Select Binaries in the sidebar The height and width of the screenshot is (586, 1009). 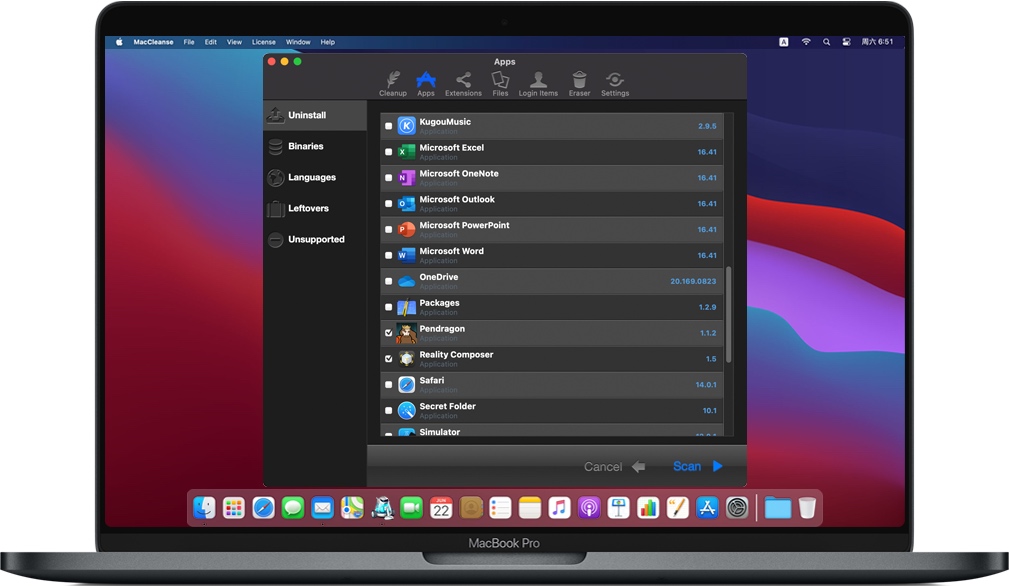point(305,147)
